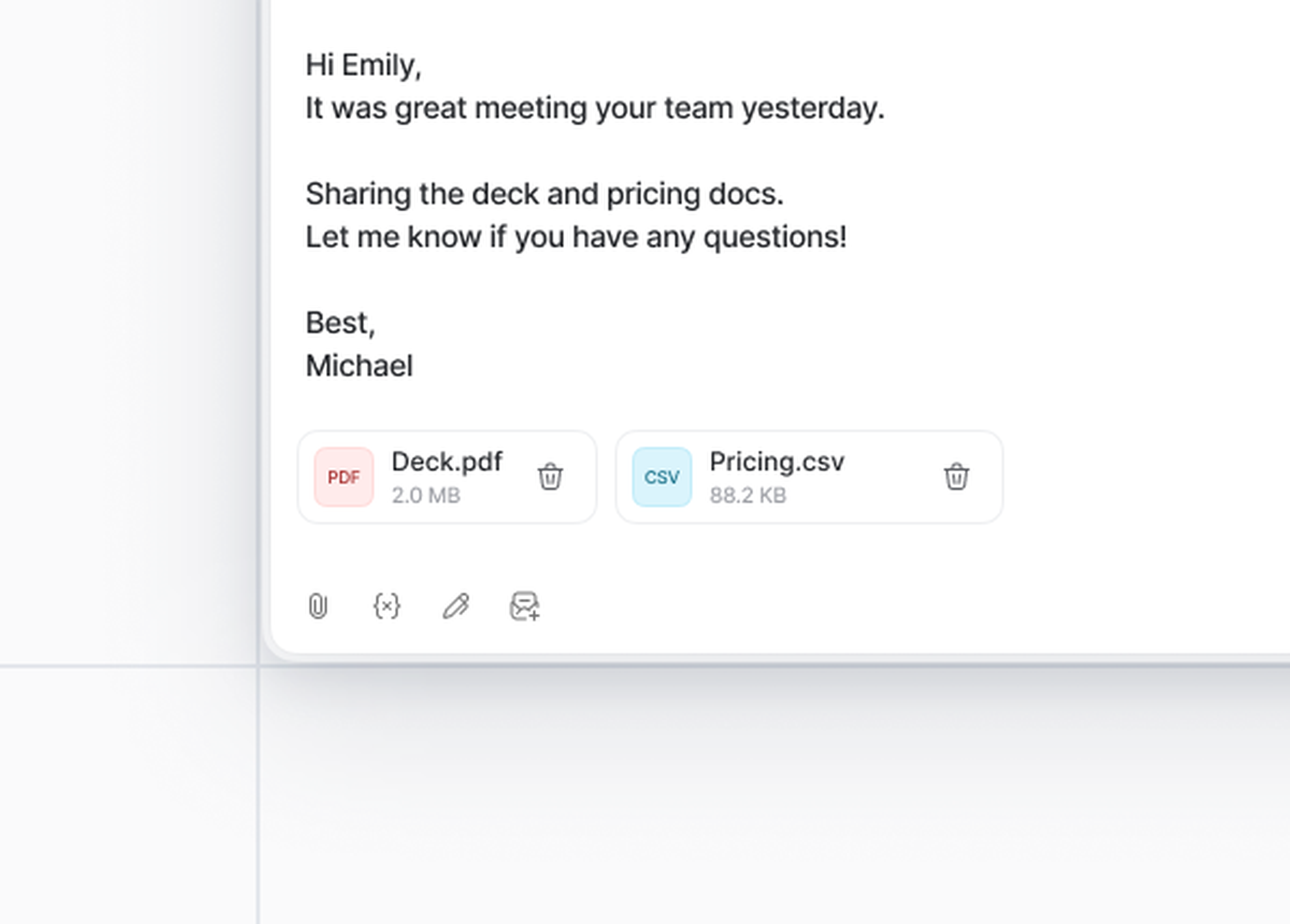Place cursor on the 'Best,' sign-off line
Viewport: 1290px width, 924px height.
[340, 323]
